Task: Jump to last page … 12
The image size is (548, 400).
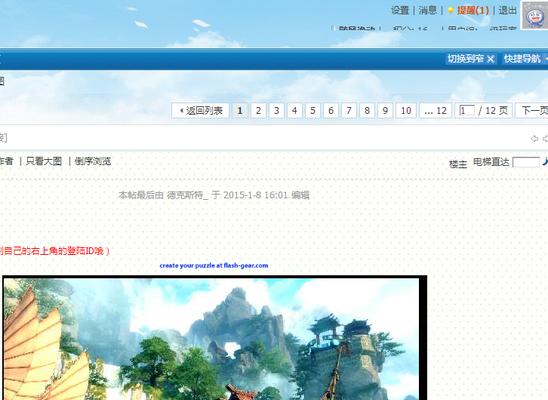Action: click(x=435, y=111)
